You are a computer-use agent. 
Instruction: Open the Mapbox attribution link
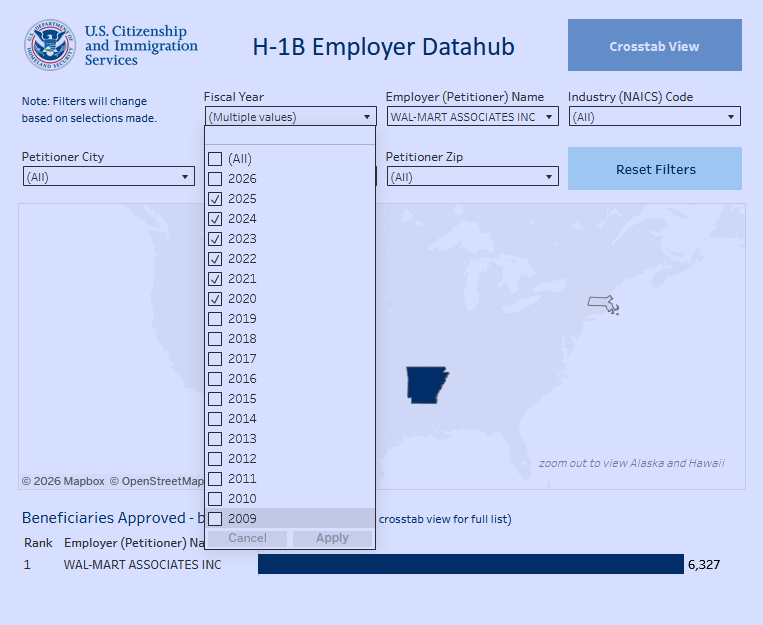click(x=63, y=481)
